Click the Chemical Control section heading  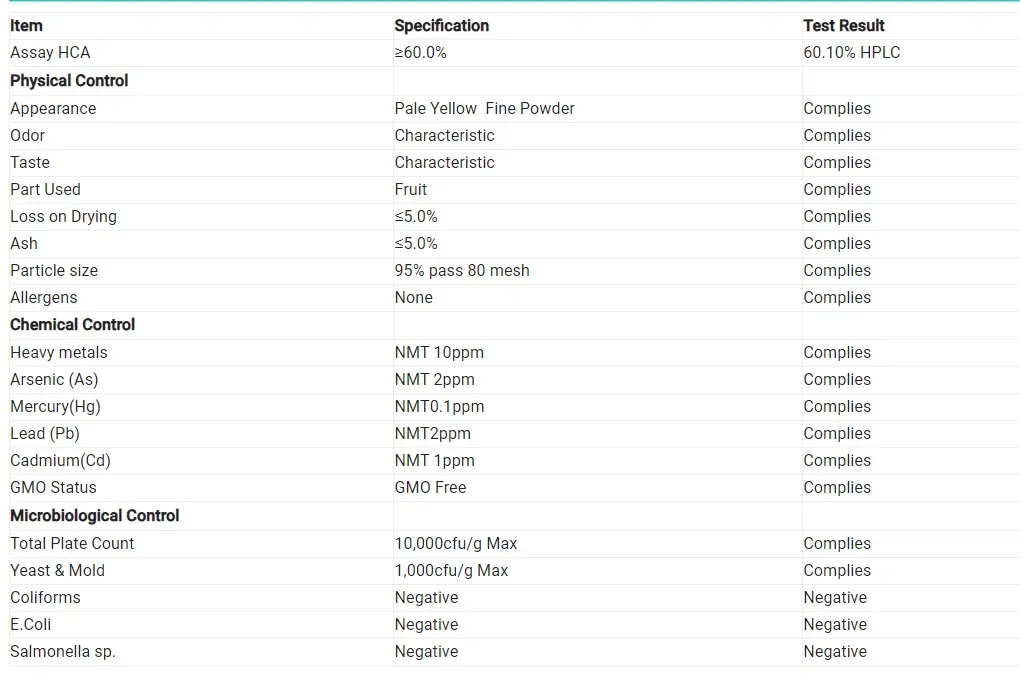coord(72,325)
